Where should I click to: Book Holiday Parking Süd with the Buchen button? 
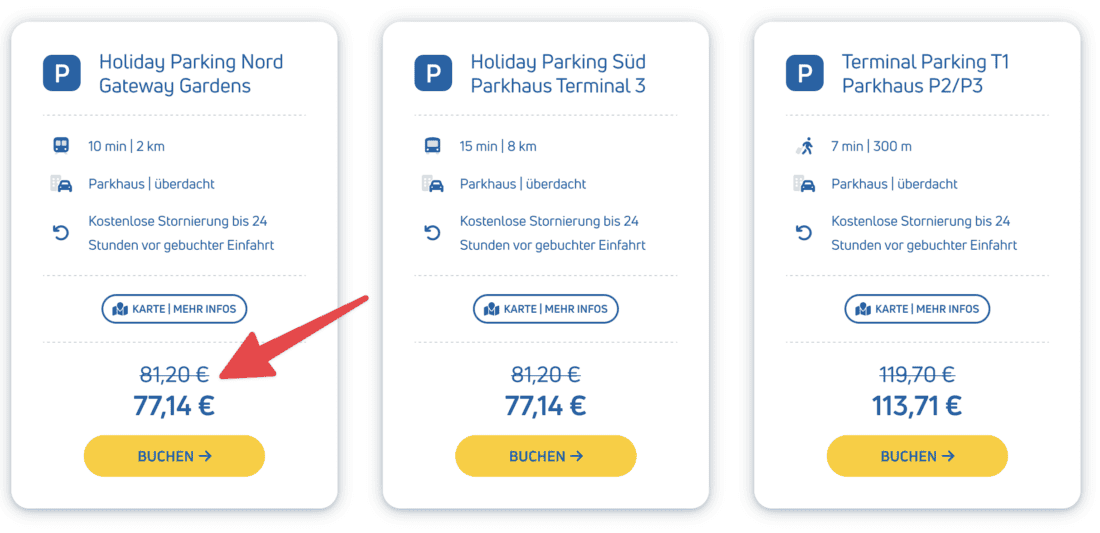[546, 456]
